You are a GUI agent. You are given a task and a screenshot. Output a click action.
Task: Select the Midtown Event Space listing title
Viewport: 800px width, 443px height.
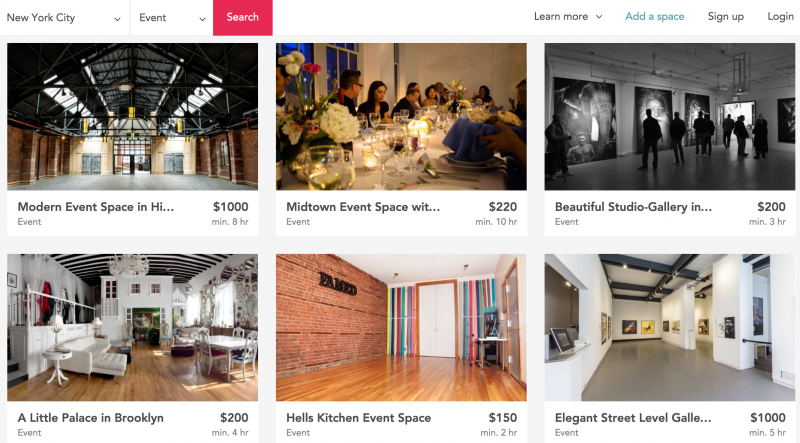363,207
